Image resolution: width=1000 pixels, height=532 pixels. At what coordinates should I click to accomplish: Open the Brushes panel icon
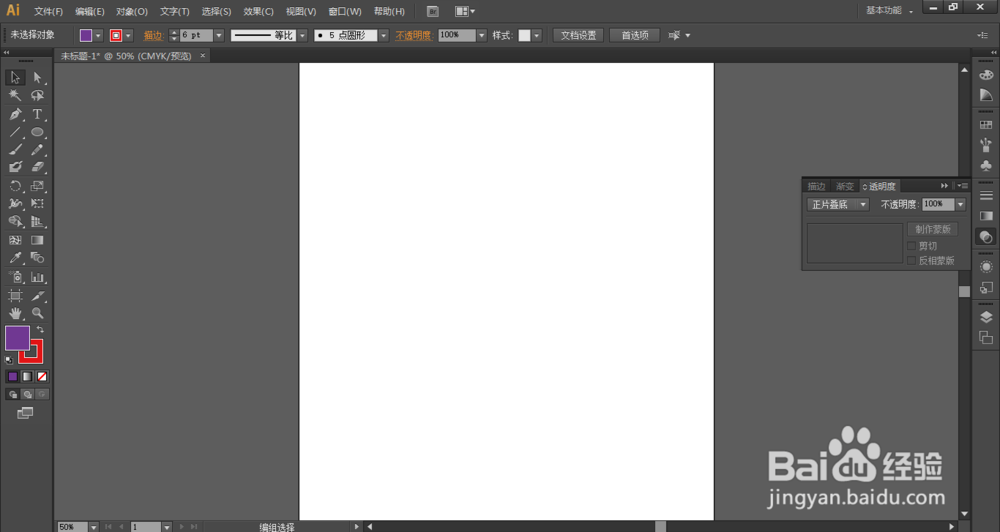pyautogui.click(x=986, y=145)
